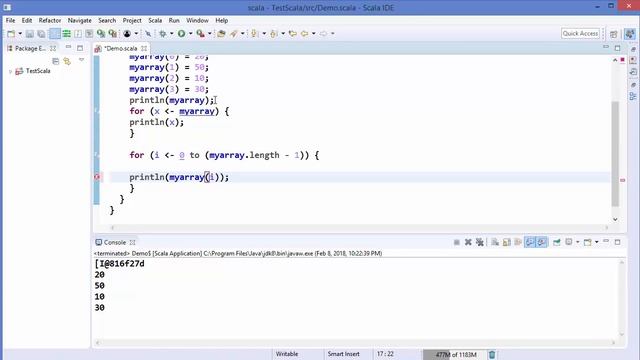Click the Open Console icon

pyautogui.click(x=588, y=242)
